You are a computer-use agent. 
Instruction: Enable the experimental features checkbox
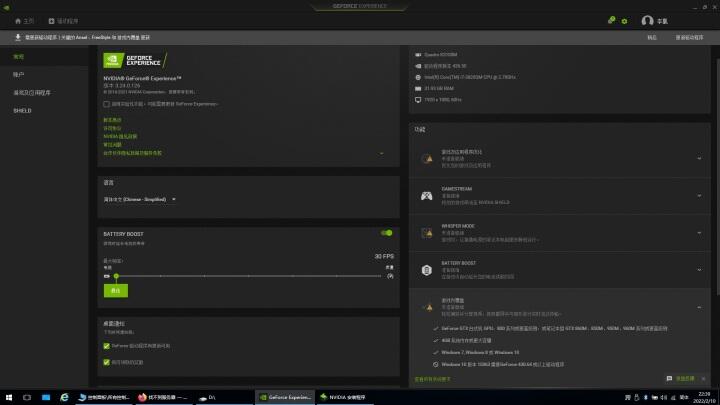[x=107, y=104]
